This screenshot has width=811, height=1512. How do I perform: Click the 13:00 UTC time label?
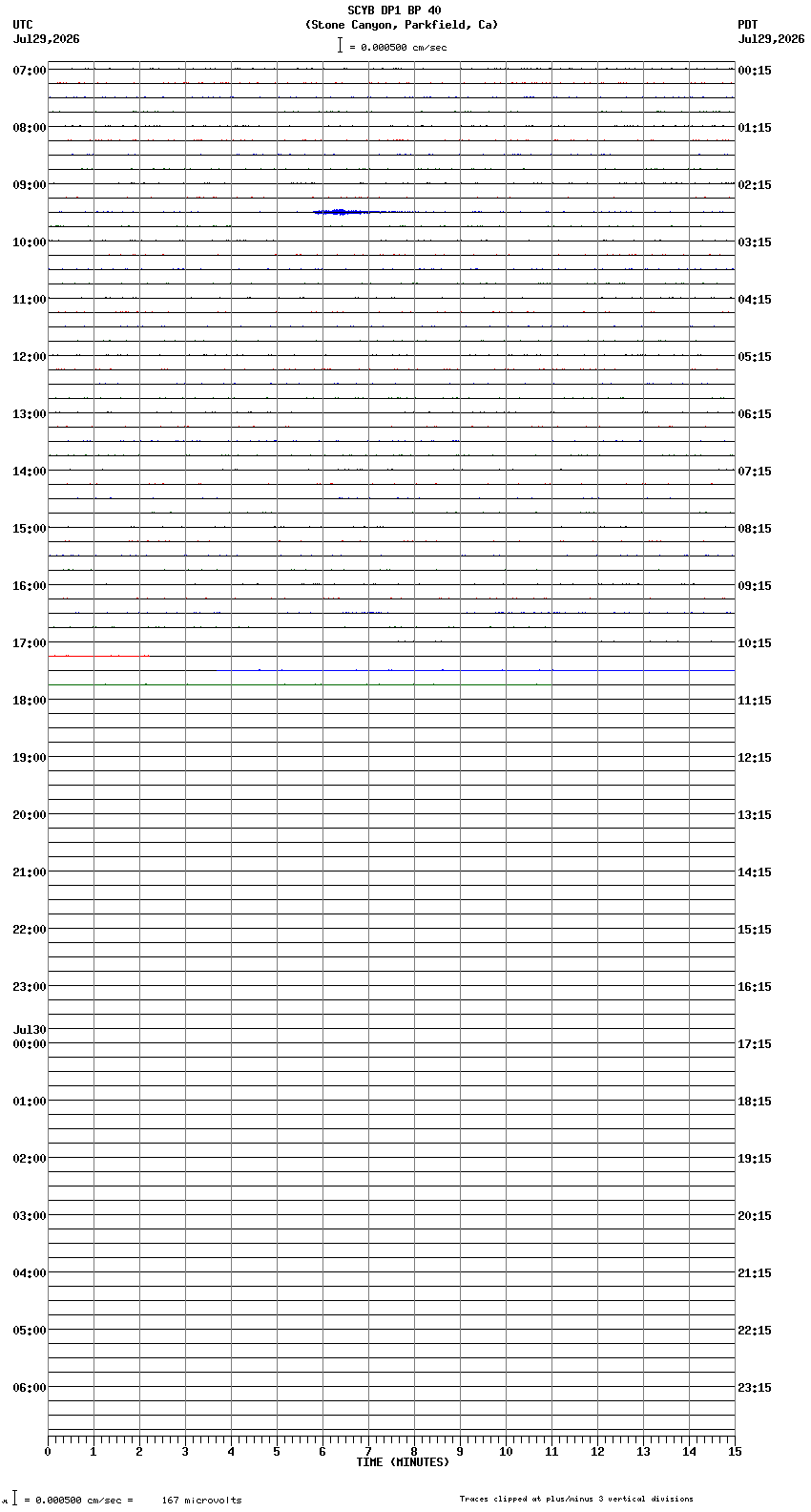30,414
